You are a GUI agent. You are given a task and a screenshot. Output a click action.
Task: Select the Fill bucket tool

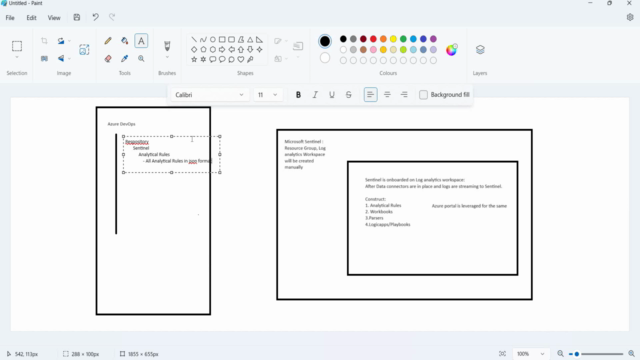point(124,41)
